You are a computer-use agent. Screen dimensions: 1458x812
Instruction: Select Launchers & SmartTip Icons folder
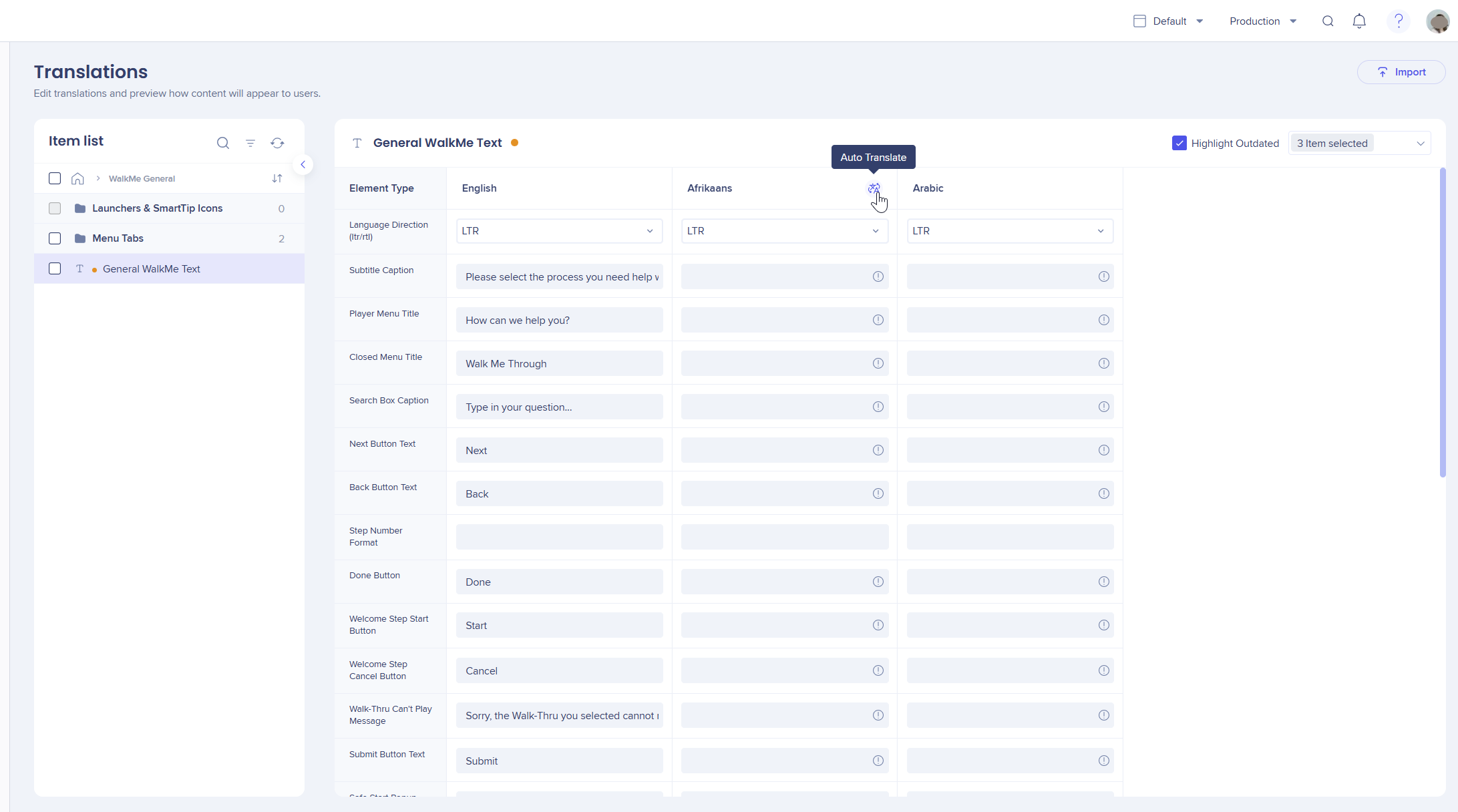coord(157,208)
